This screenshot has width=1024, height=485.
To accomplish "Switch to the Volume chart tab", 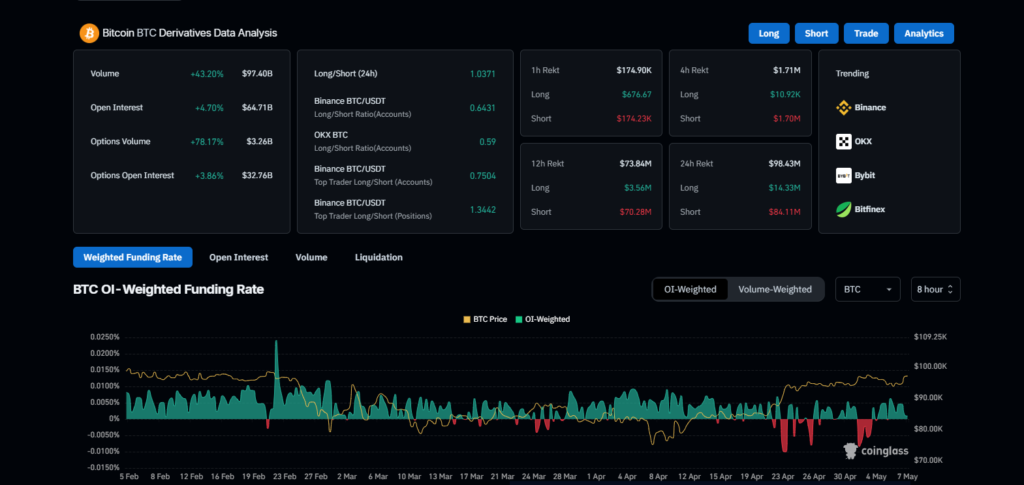I will click(x=311, y=257).
